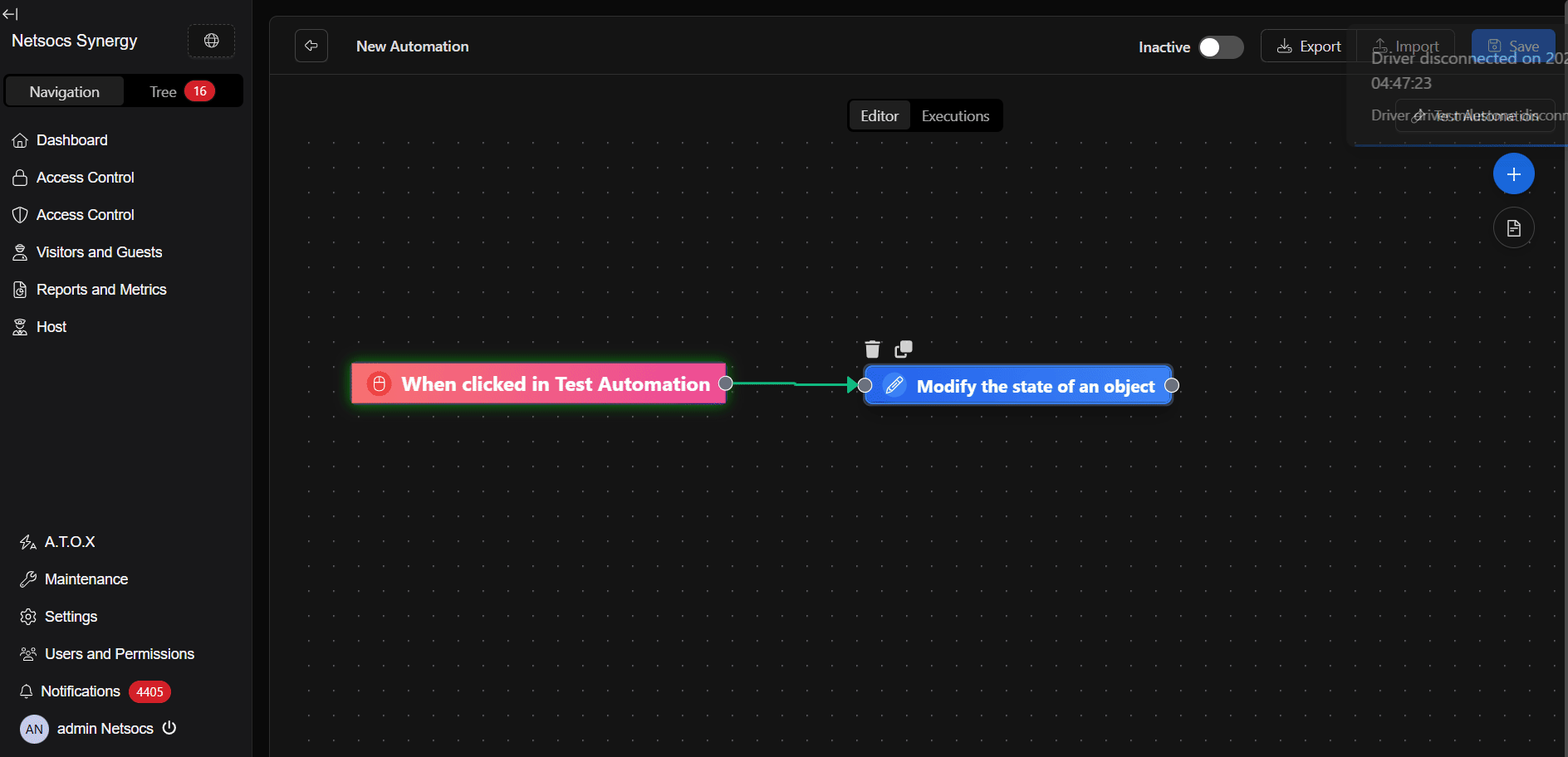Save the automation
The height and width of the screenshot is (757, 1568).
click(x=1513, y=46)
